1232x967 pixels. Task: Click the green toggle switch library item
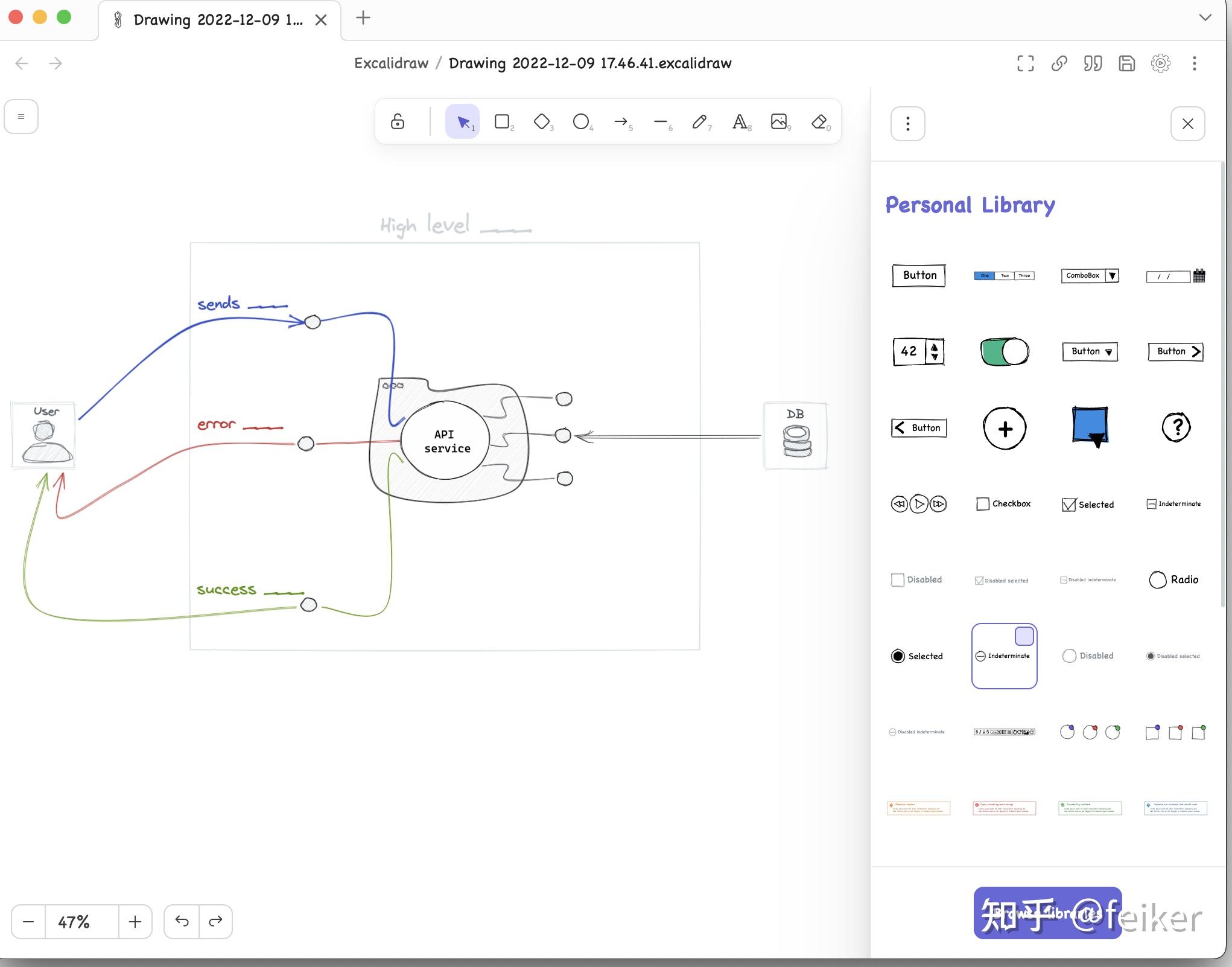coord(1005,352)
